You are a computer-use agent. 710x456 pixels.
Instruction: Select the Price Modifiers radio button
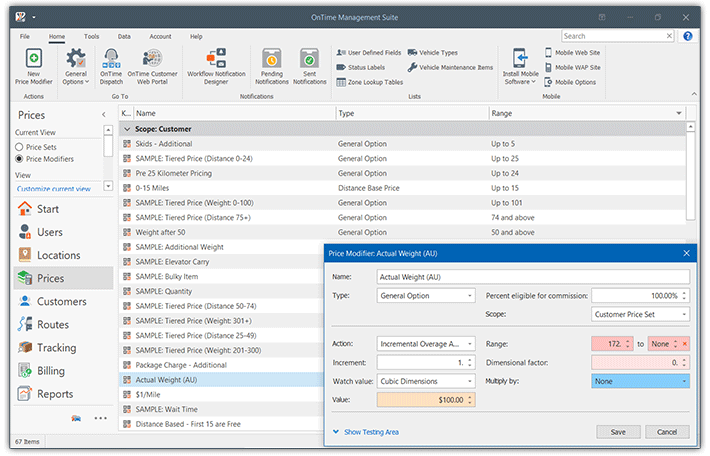(x=19, y=159)
